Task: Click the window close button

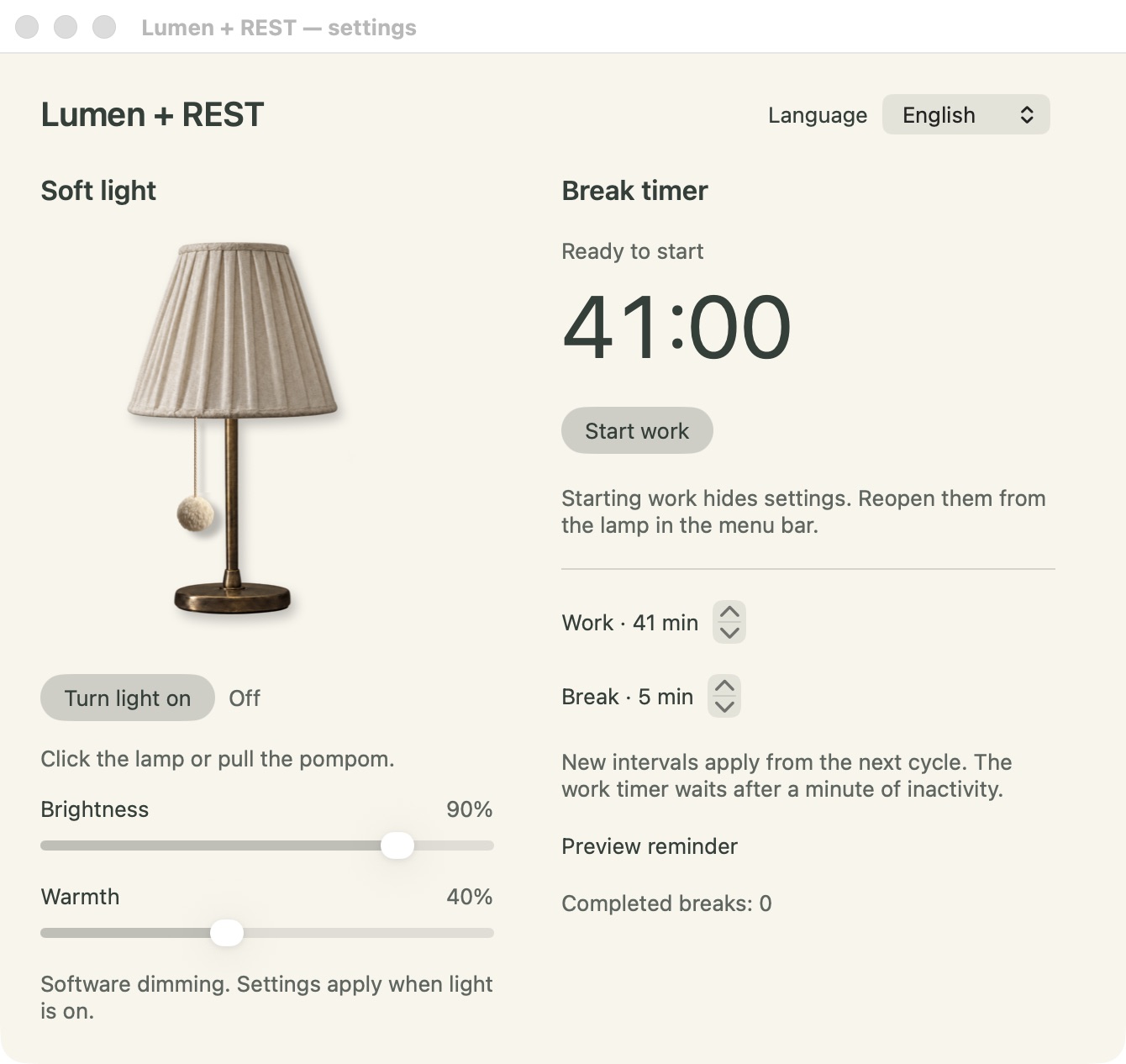Action: click(27, 27)
